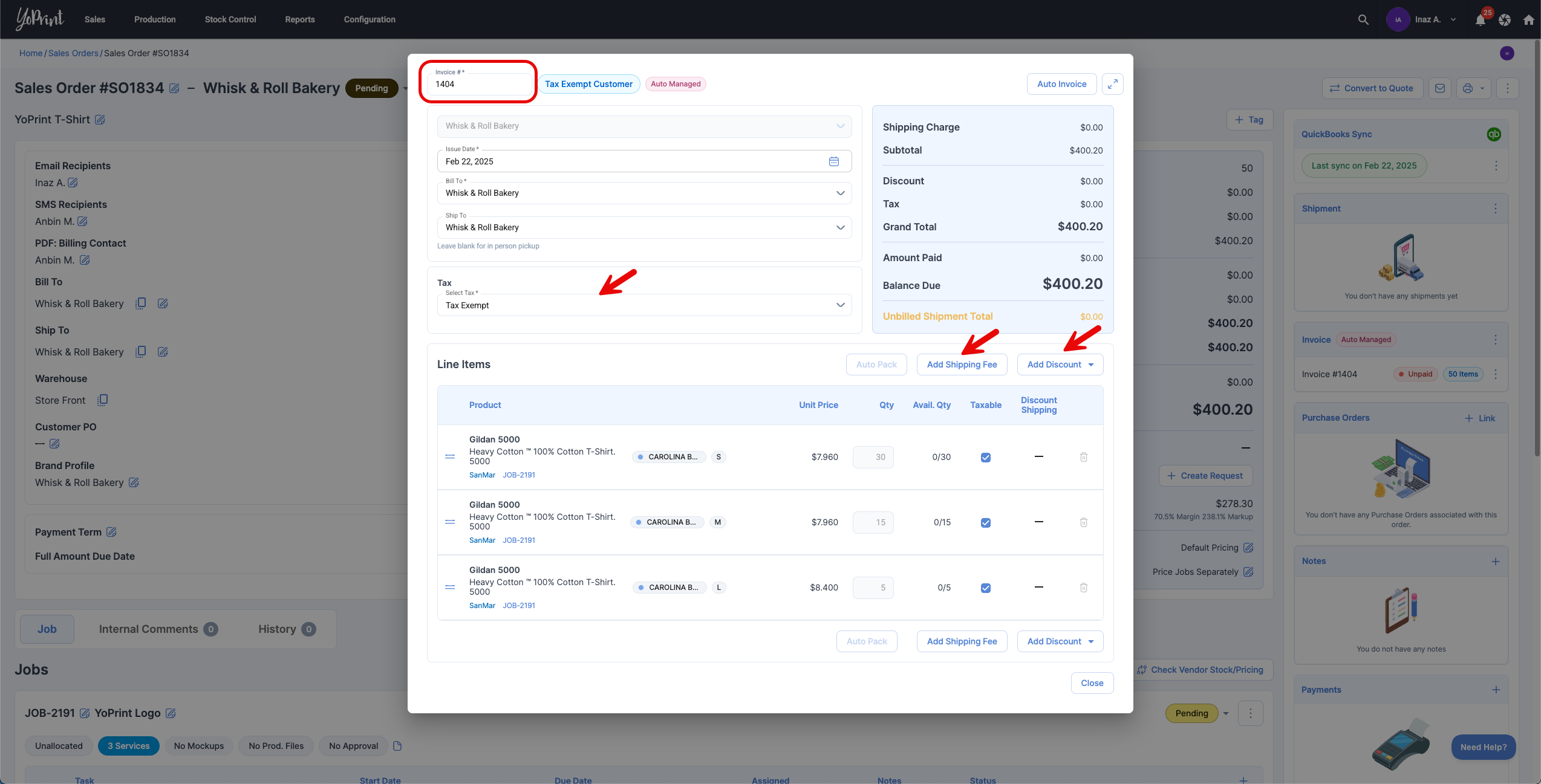The height and width of the screenshot is (784, 1541).
Task: Click the bottom Add Shipping Fee button
Action: pyautogui.click(x=962, y=641)
